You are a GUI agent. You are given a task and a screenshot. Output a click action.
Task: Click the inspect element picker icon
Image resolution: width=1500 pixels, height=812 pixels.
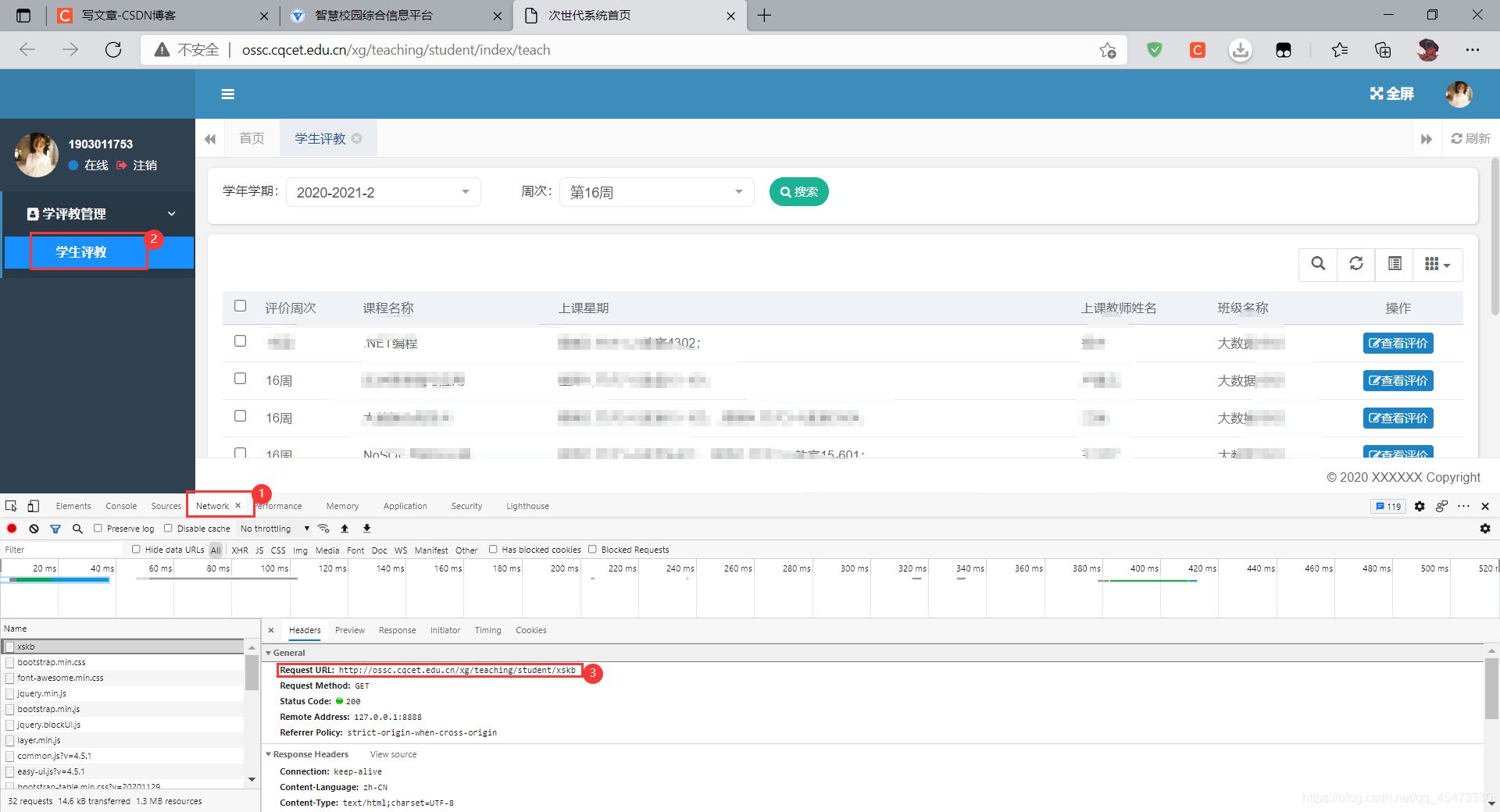pos(11,506)
